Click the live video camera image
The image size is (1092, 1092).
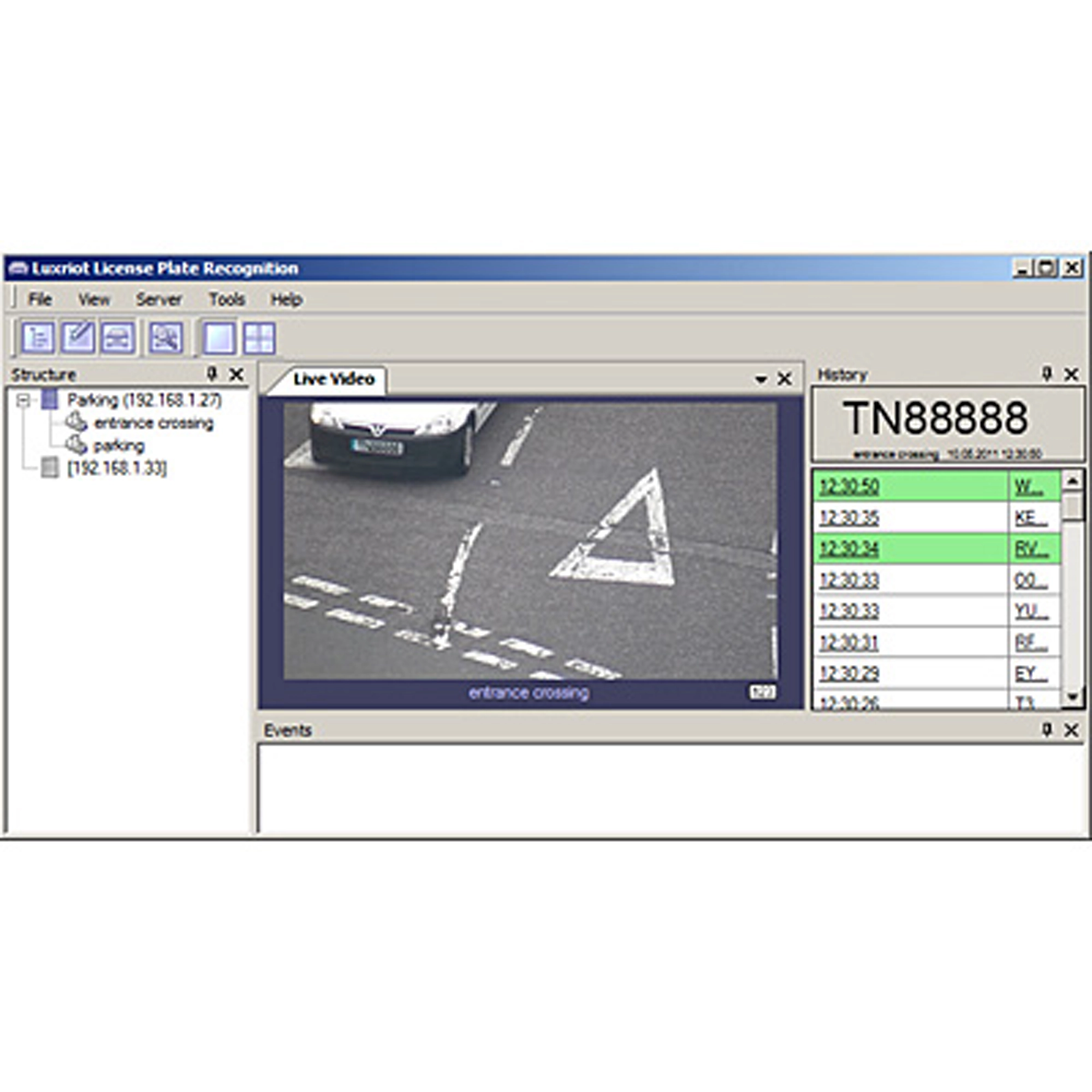point(530,541)
